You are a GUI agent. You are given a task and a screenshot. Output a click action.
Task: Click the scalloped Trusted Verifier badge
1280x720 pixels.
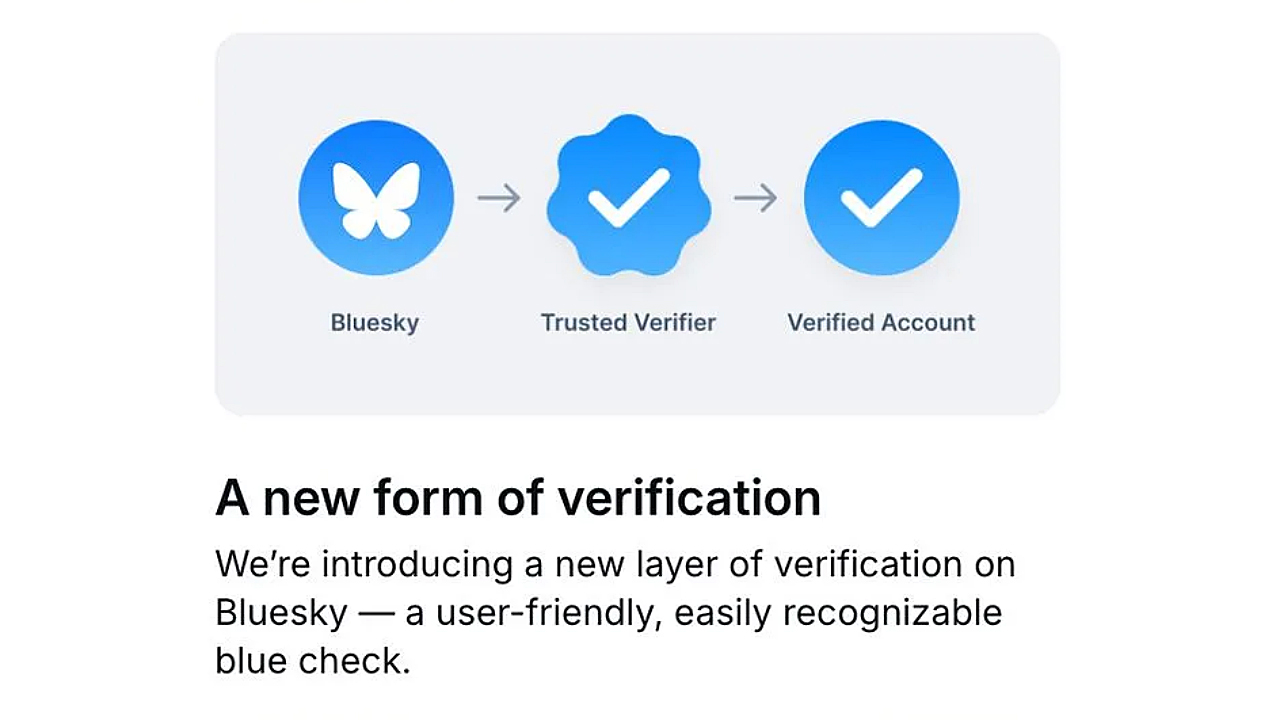pos(628,197)
